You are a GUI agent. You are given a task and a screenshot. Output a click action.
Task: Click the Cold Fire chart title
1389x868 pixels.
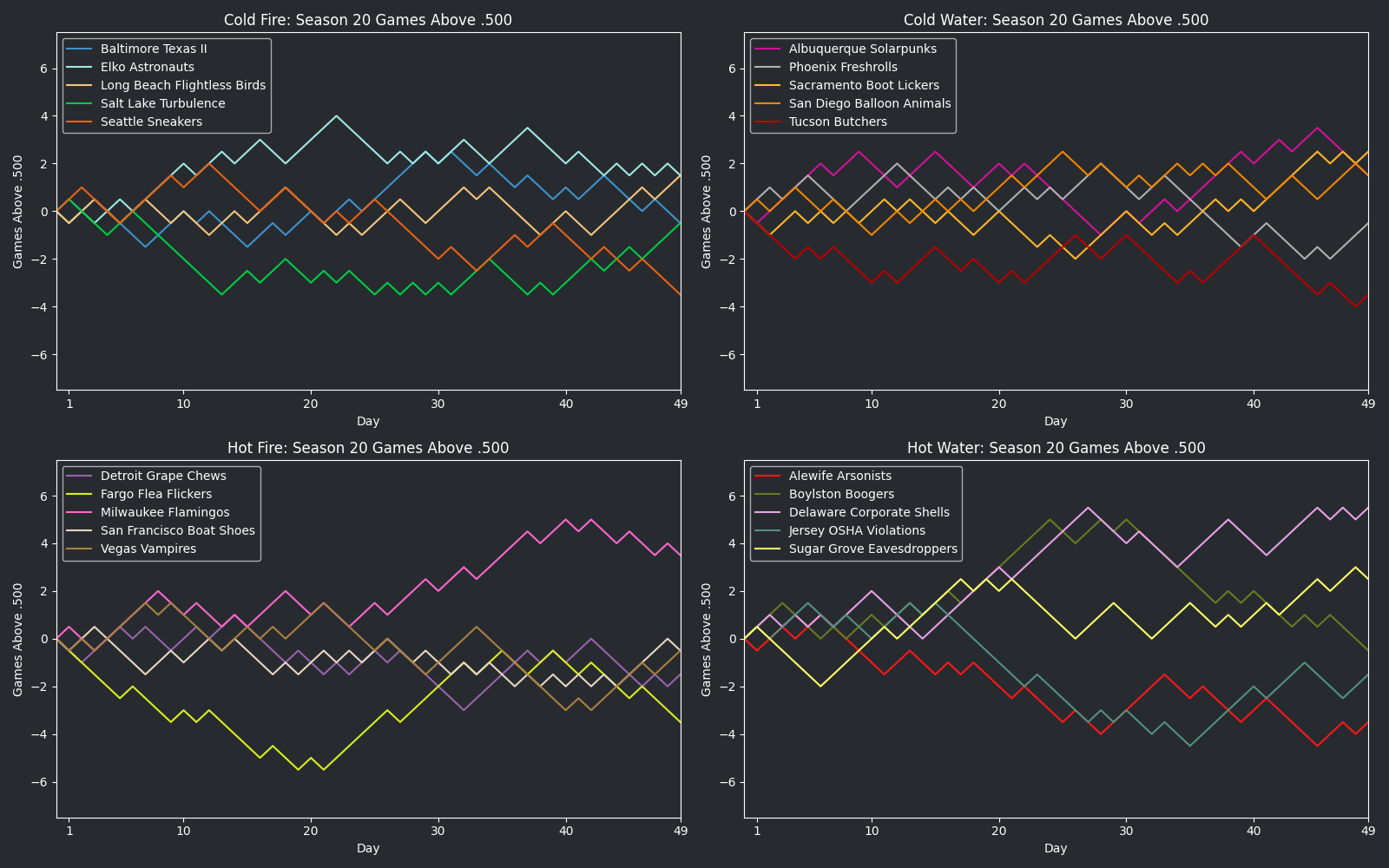pos(368,20)
